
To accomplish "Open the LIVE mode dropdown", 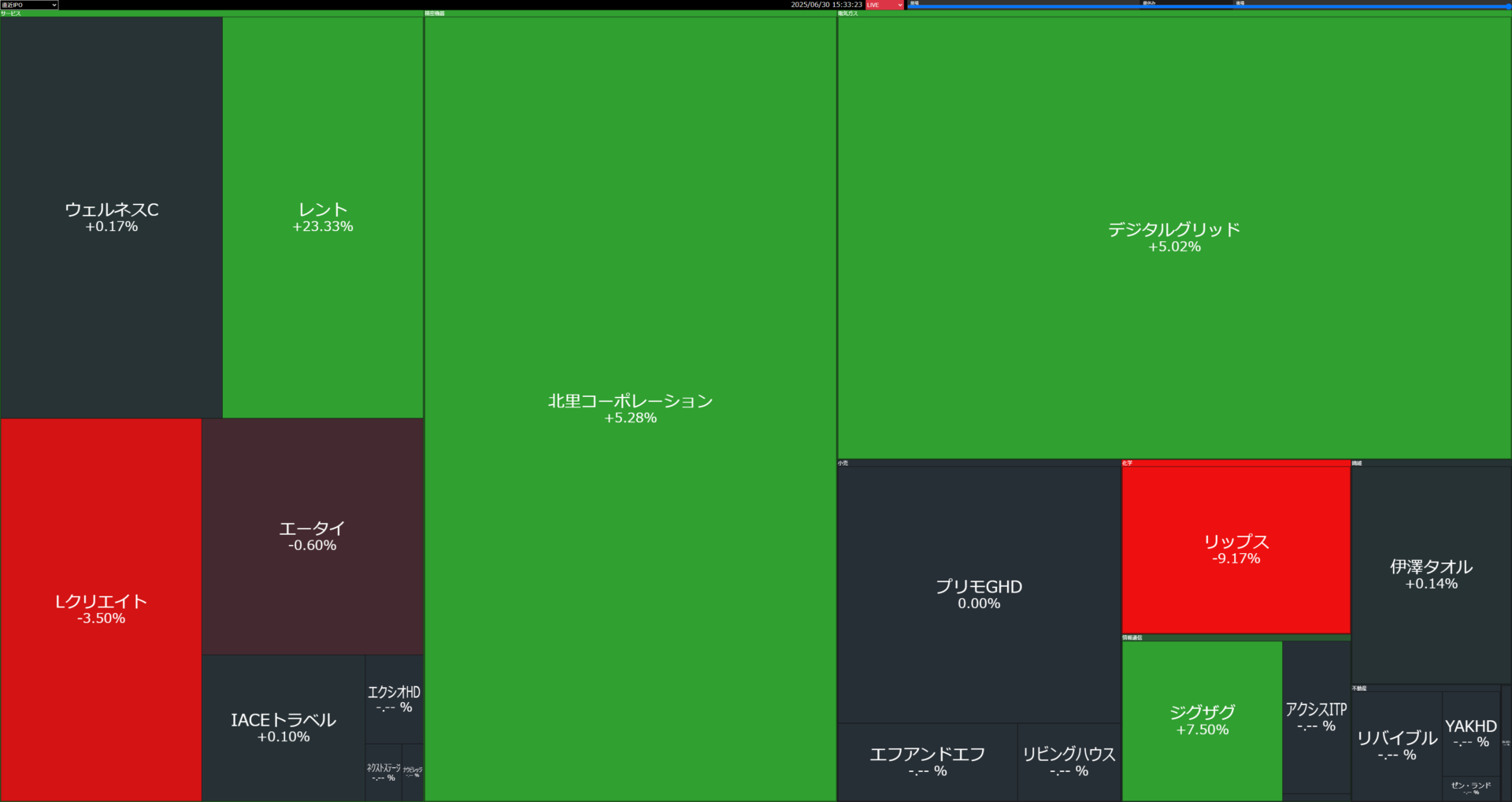I will pyautogui.click(x=885, y=5).
